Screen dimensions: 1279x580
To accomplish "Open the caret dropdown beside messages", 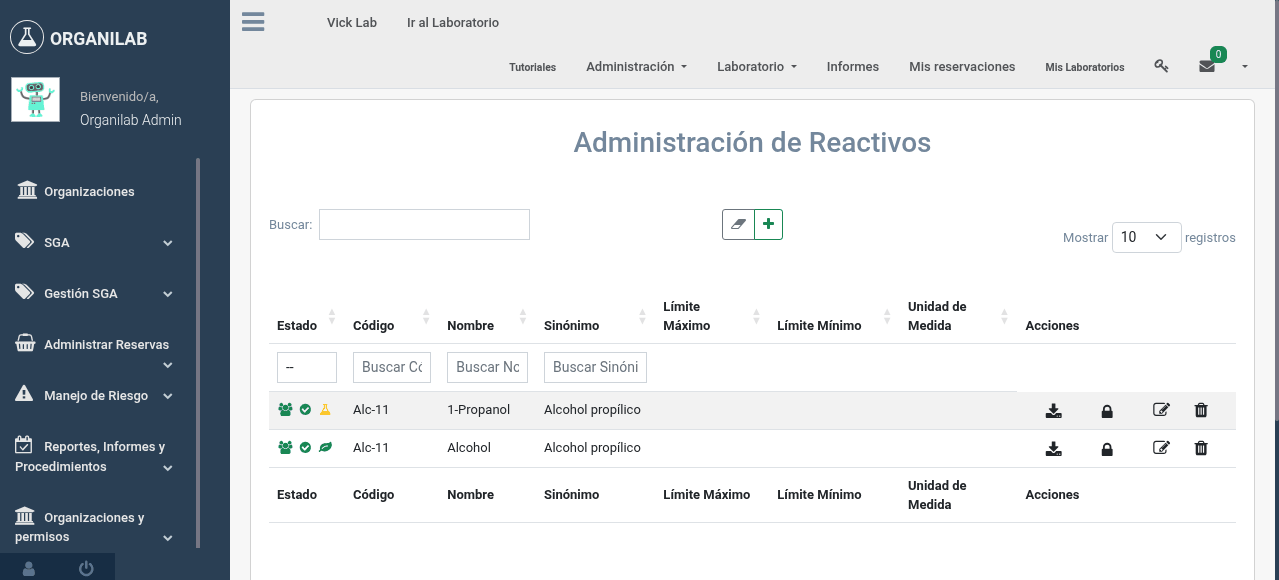I will [1245, 66].
